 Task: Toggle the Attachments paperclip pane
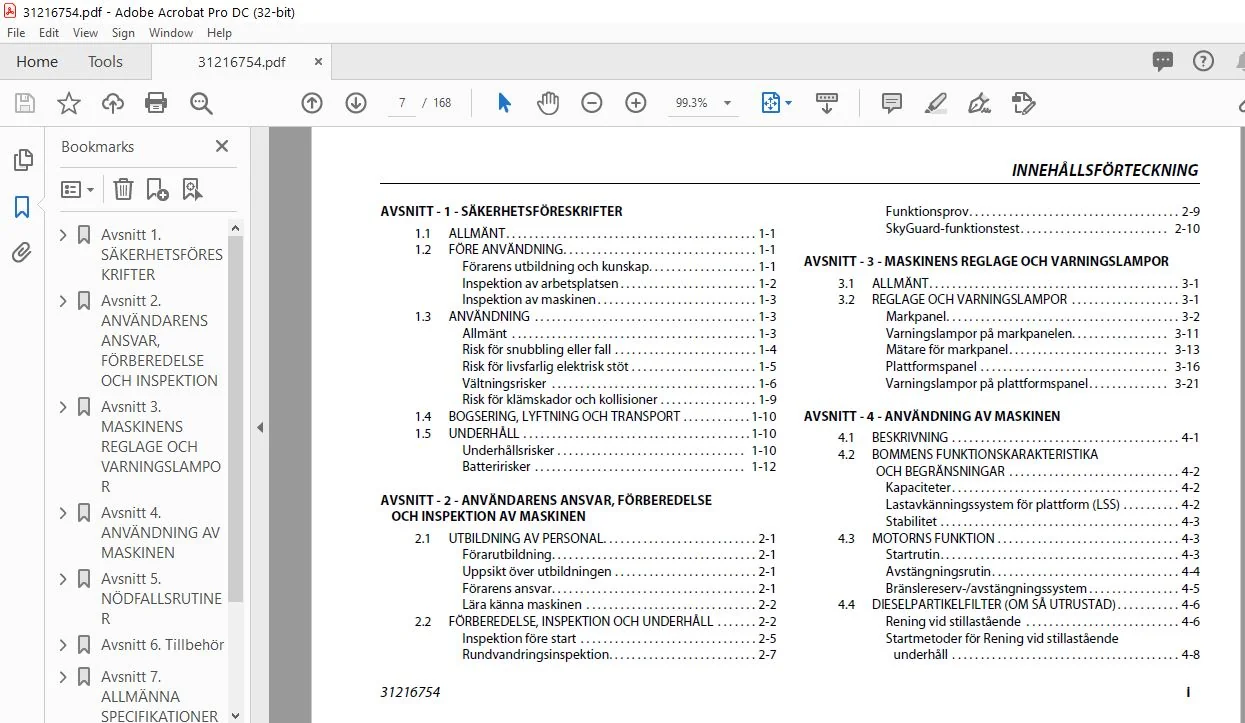[22, 252]
